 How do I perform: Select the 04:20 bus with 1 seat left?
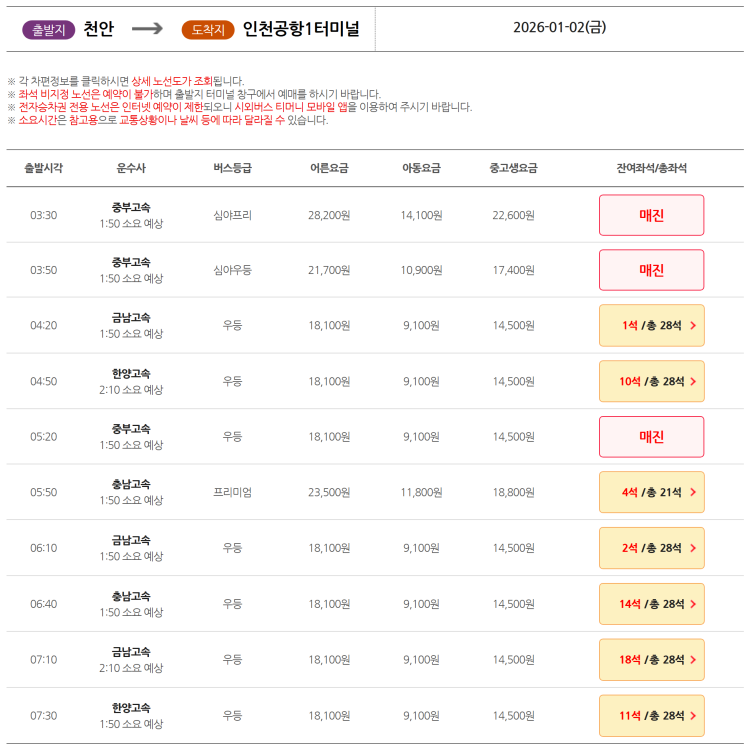point(651,325)
